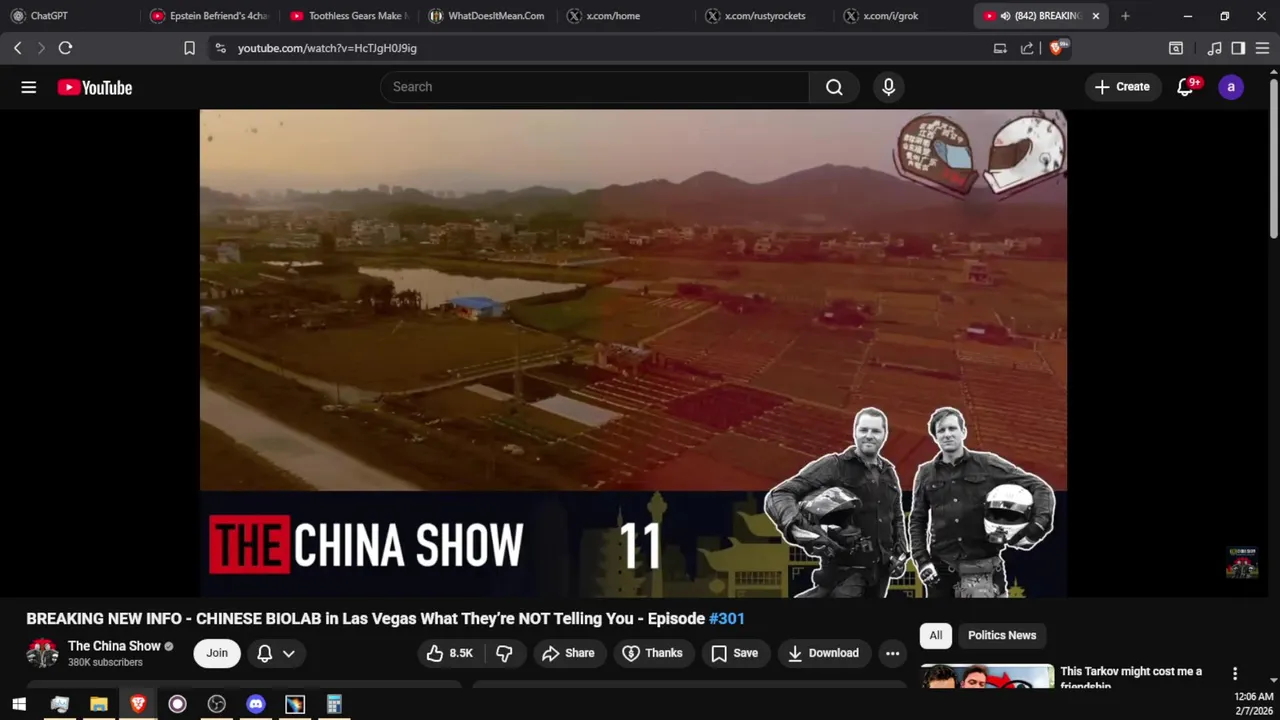1280x720 pixels.
Task: Click The China Show channel avatar
Action: (x=42, y=653)
